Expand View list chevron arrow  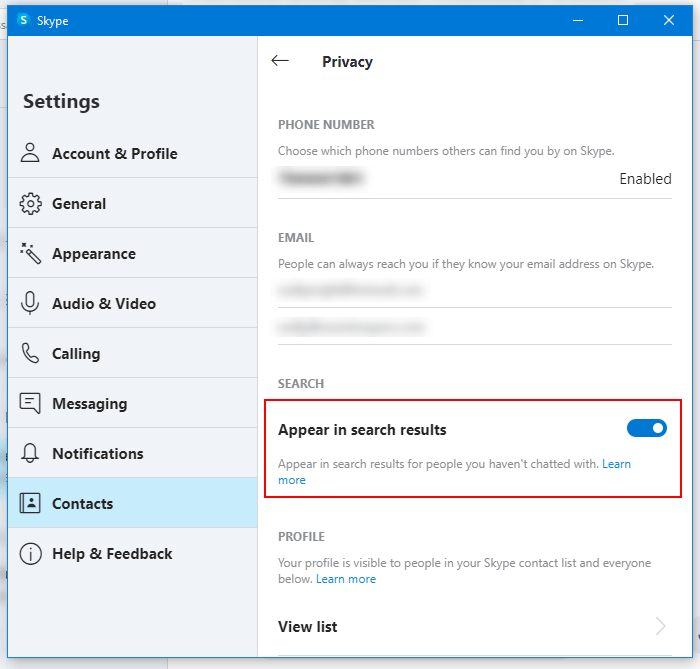[661, 626]
